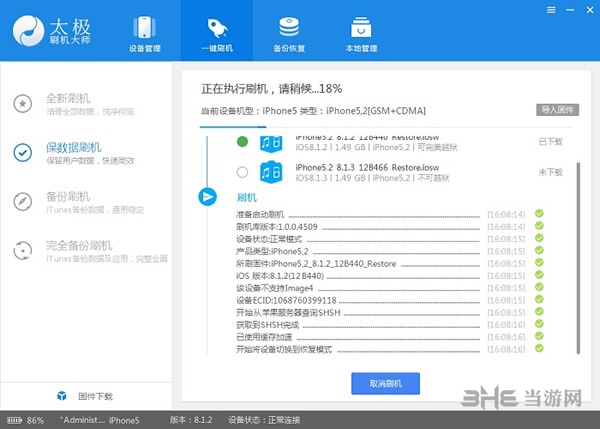Open the hamburger menu in title bar
Viewport: 600px width, 429px height.
(551, 10)
